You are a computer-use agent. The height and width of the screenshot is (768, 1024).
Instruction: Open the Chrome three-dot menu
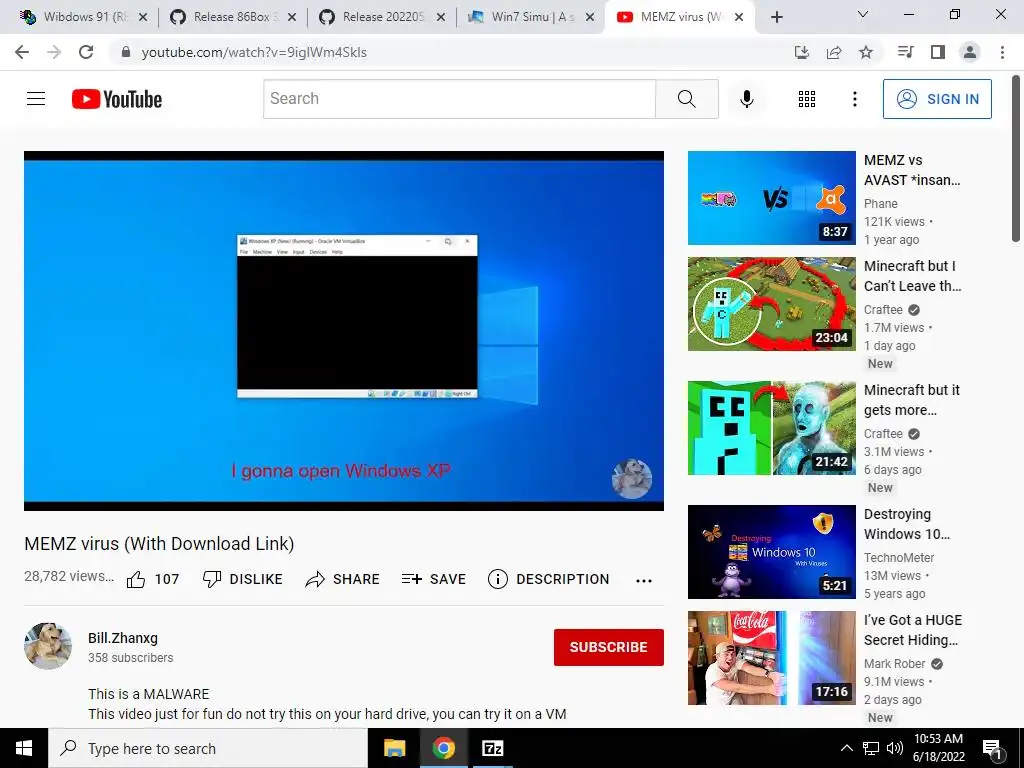tap(1002, 52)
